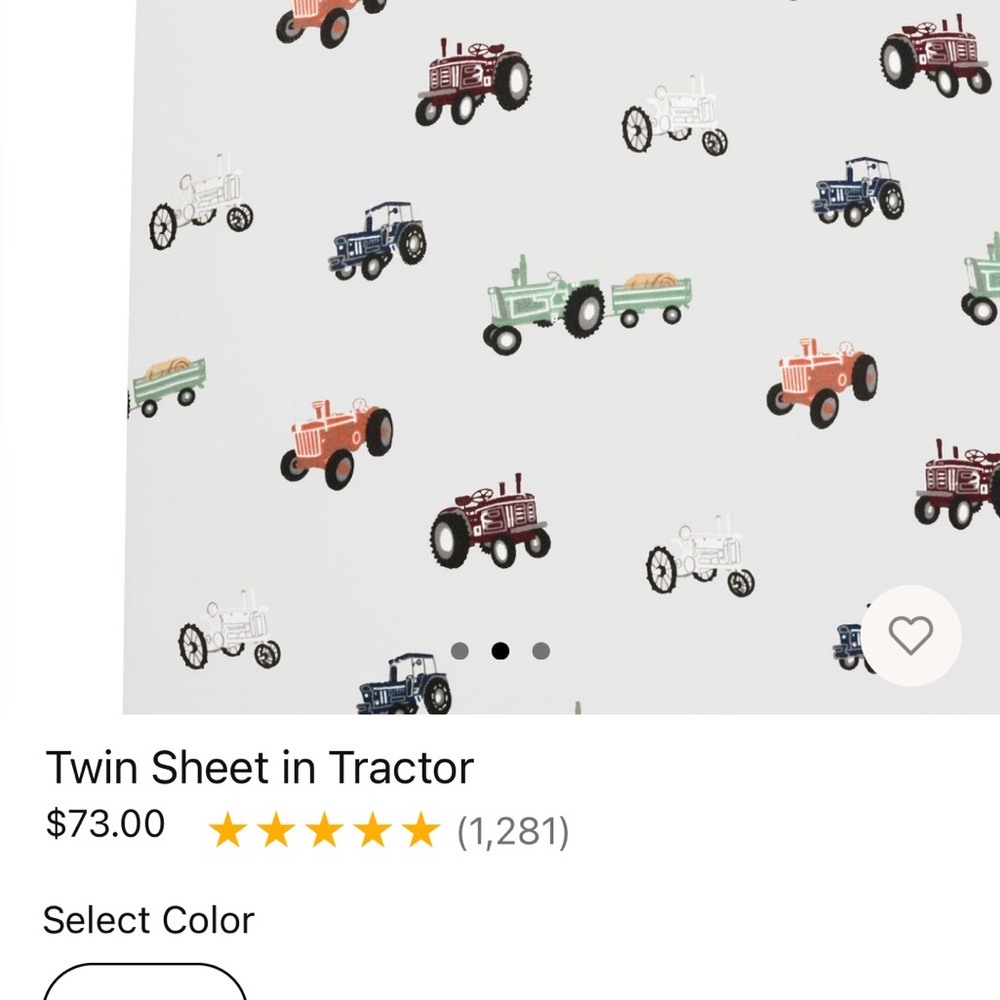
Task: Click the maroon tractor near the image center
Action: pyautogui.click(x=490, y=520)
